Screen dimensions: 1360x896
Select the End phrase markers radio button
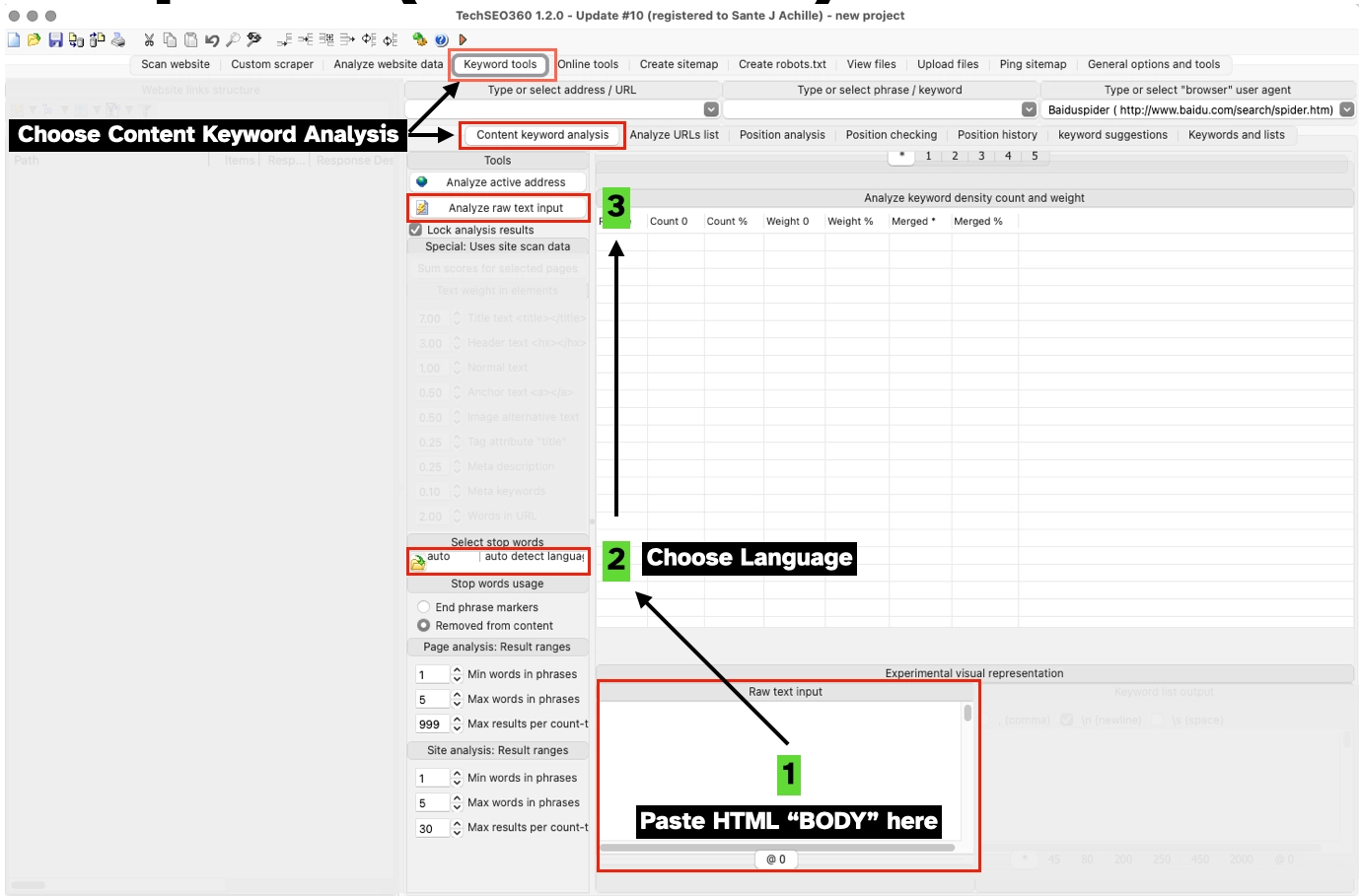(424, 607)
